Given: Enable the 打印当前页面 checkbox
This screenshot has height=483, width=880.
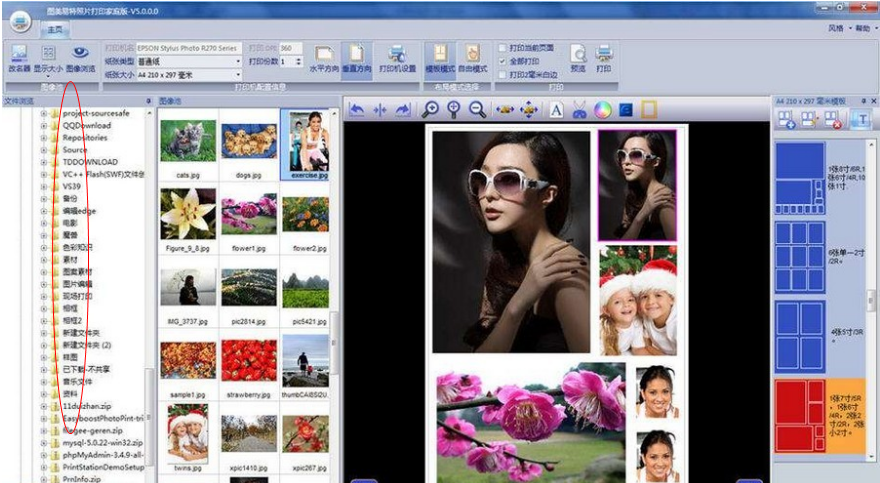Looking at the screenshot, I should pyautogui.click(x=503, y=48).
